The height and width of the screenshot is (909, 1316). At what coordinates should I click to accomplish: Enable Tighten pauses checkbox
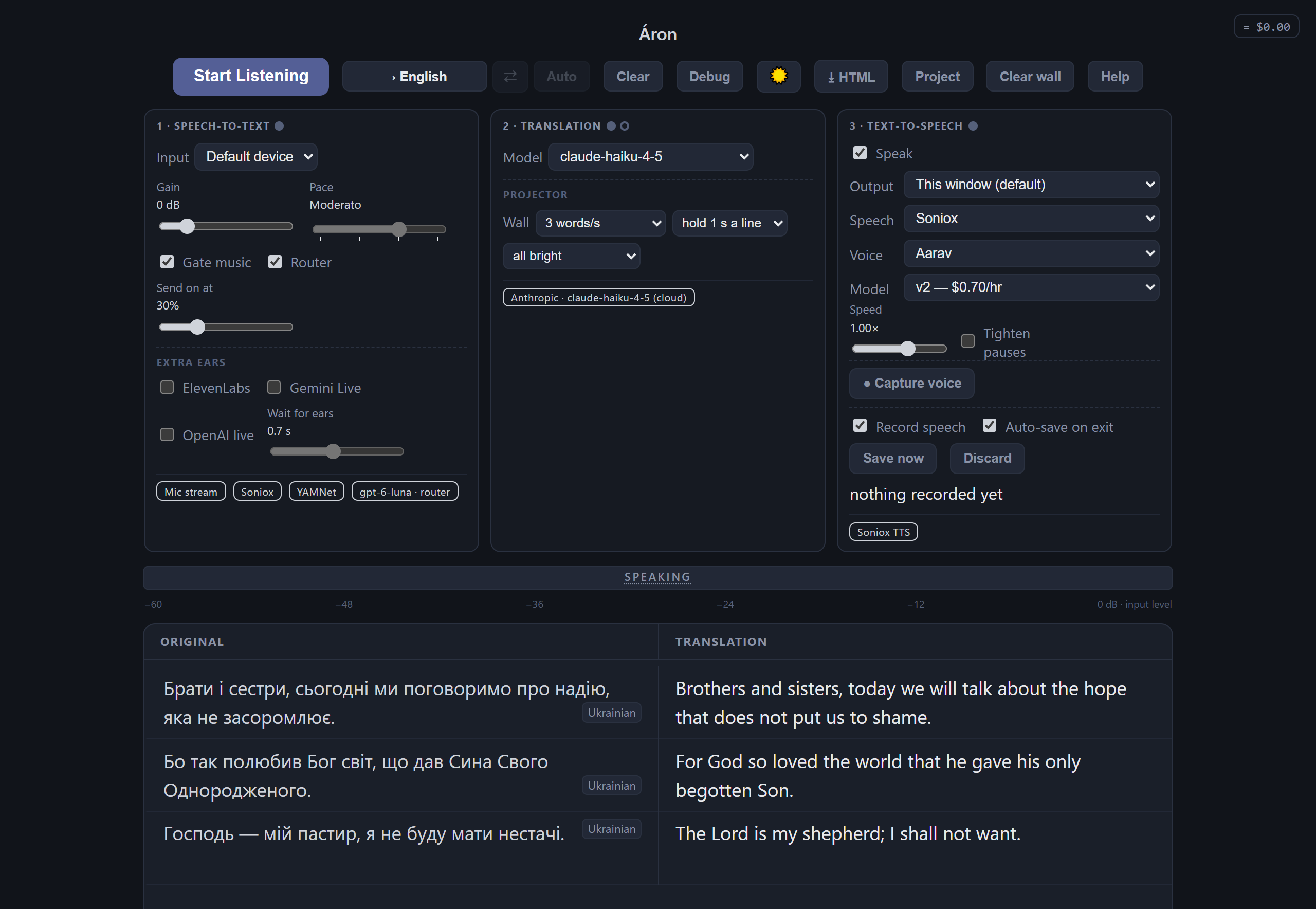point(967,340)
